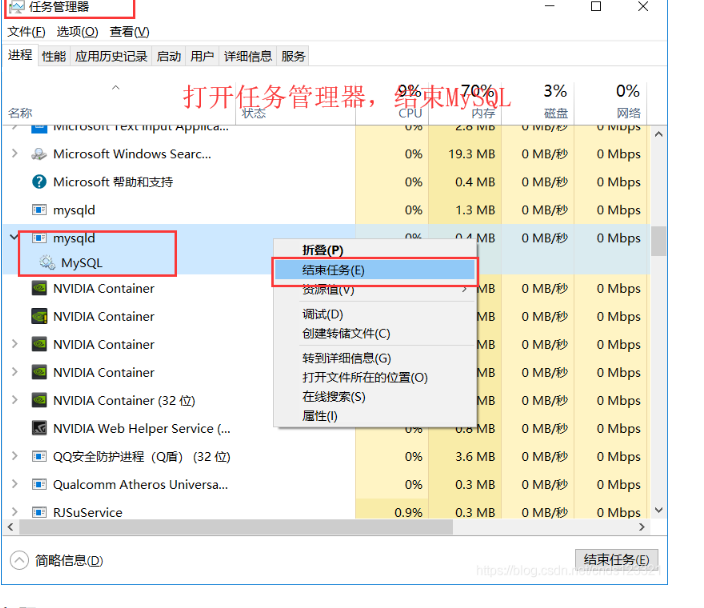Image resolution: width=704 pixels, height=608 pixels.
Task: Click the Microsoft Windows Search process icon
Action: pos(39,154)
